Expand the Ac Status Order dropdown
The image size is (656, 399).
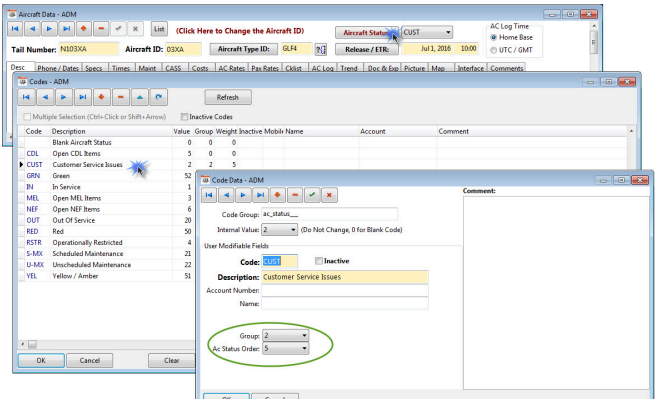(x=304, y=348)
